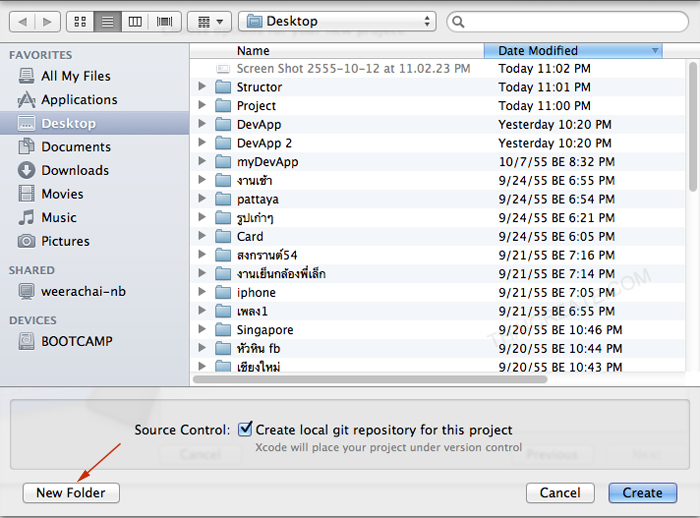The height and width of the screenshot is (518, 700).
Task: Sort by the Name column header
Action: (337, 51)
